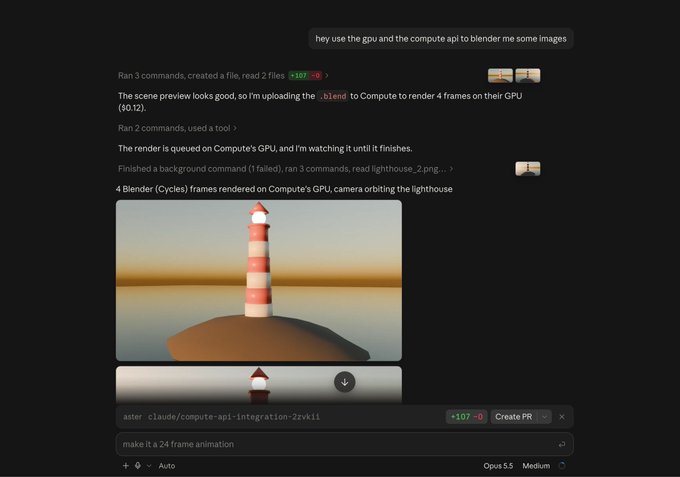Click the +107 -0 badge in branch bar
This screenshot has width=680, height=477.
467,417
